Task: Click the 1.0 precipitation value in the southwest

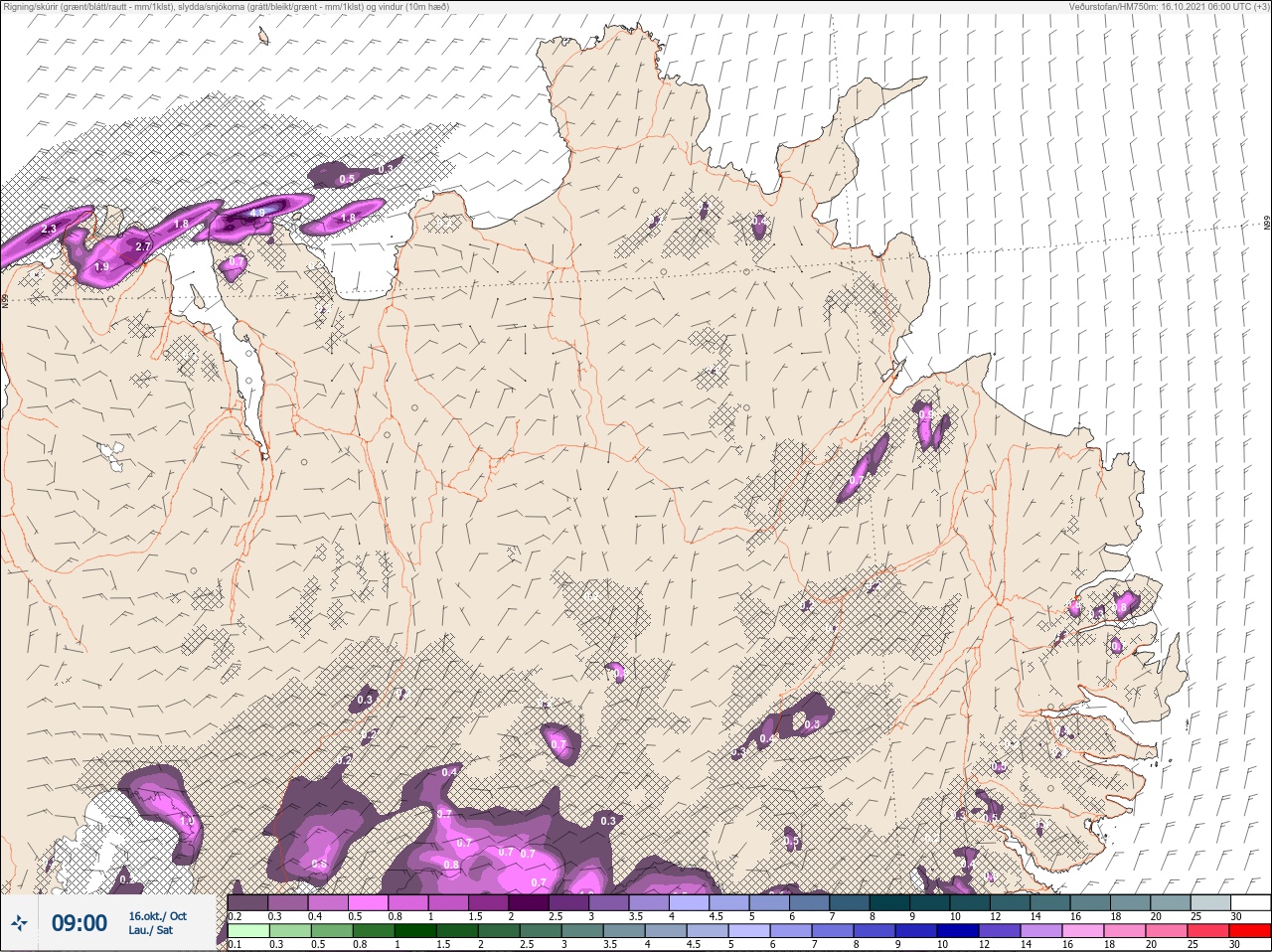Action: 188,821
